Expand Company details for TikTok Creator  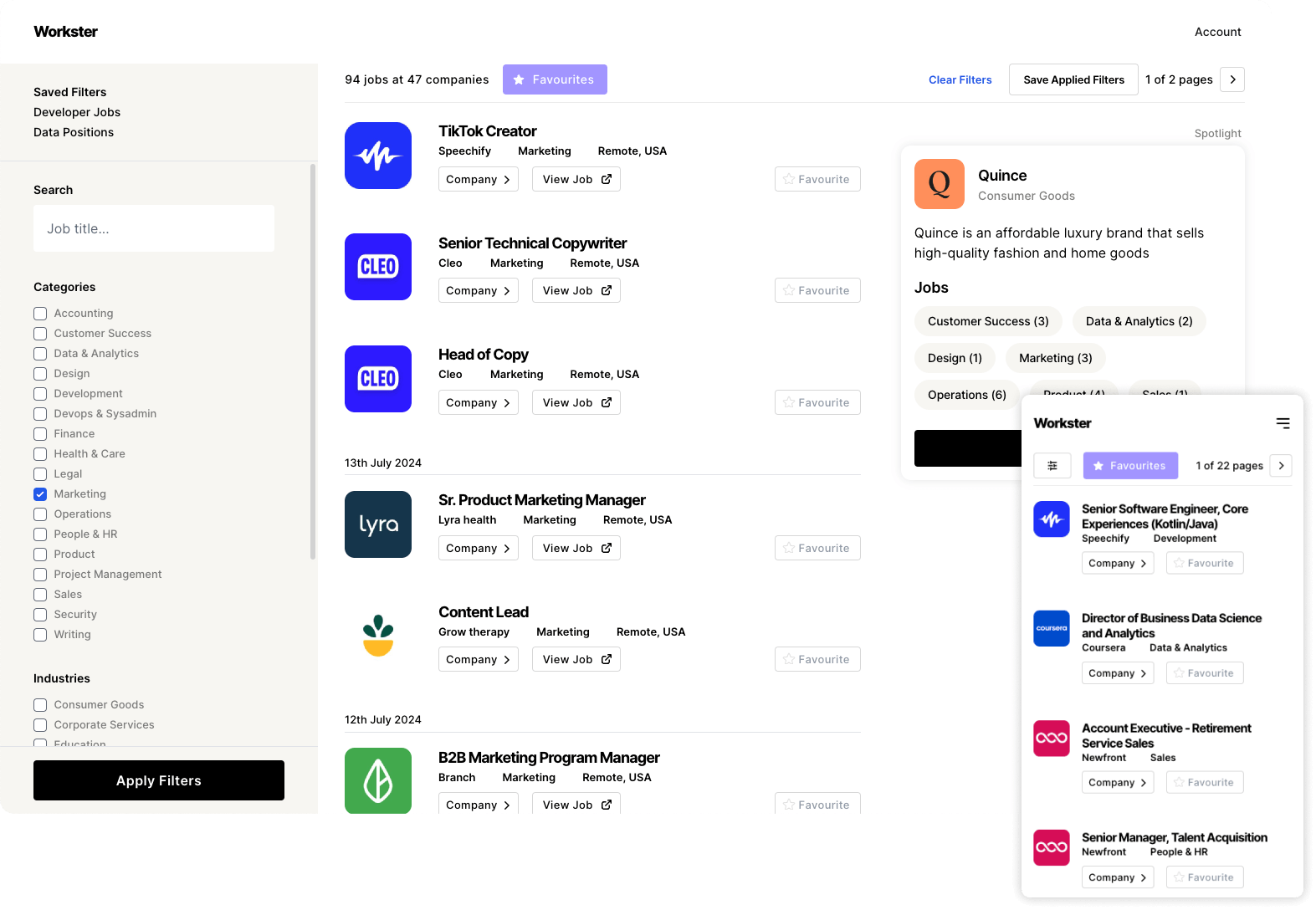(x=478, y=179)
